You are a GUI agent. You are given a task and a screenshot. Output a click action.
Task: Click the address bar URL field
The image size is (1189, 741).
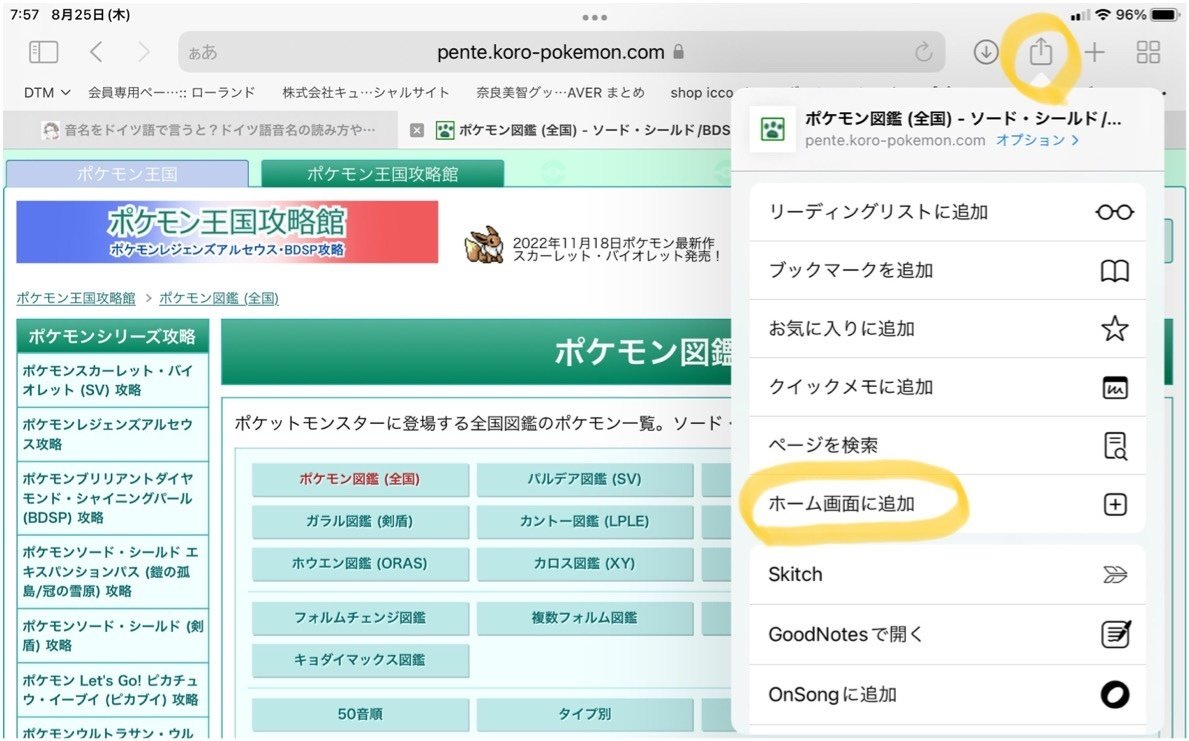[x=561, y=52]
